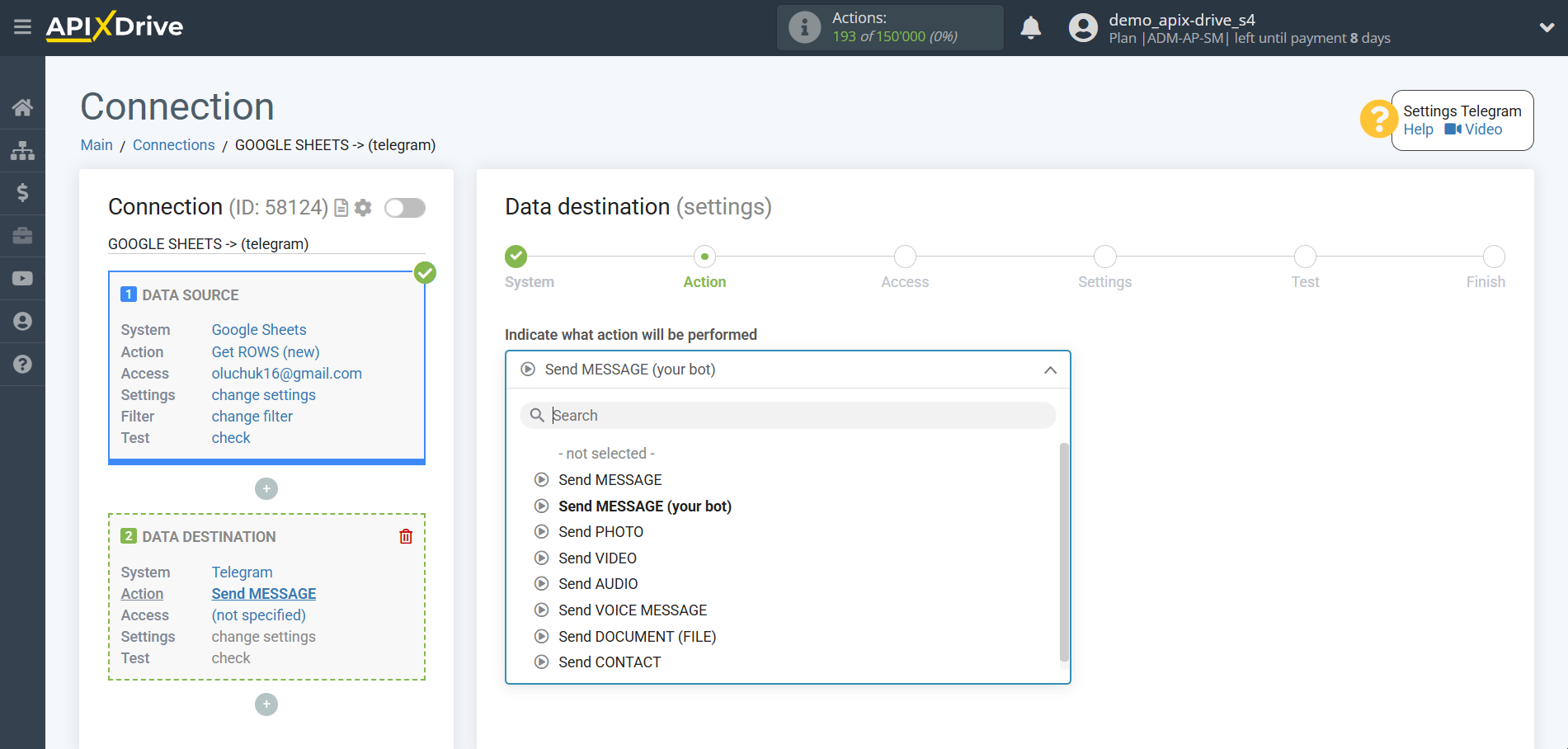Navigate home using the house icon
This screenshot has width=1568, height=749.
click(22, 106)
